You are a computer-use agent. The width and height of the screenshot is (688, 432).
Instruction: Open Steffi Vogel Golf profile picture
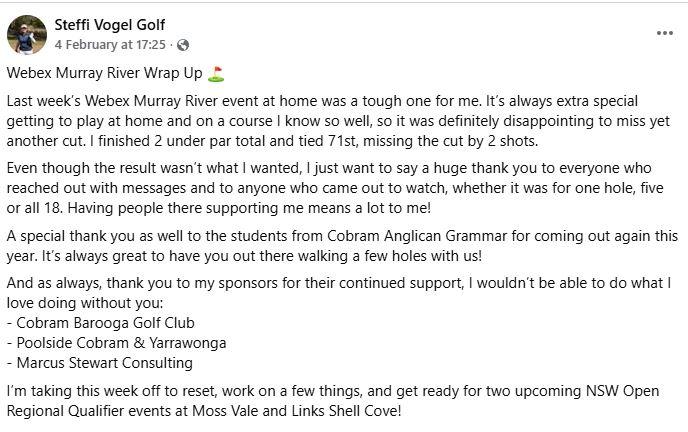pyautogui.click(x=27, y=34)
